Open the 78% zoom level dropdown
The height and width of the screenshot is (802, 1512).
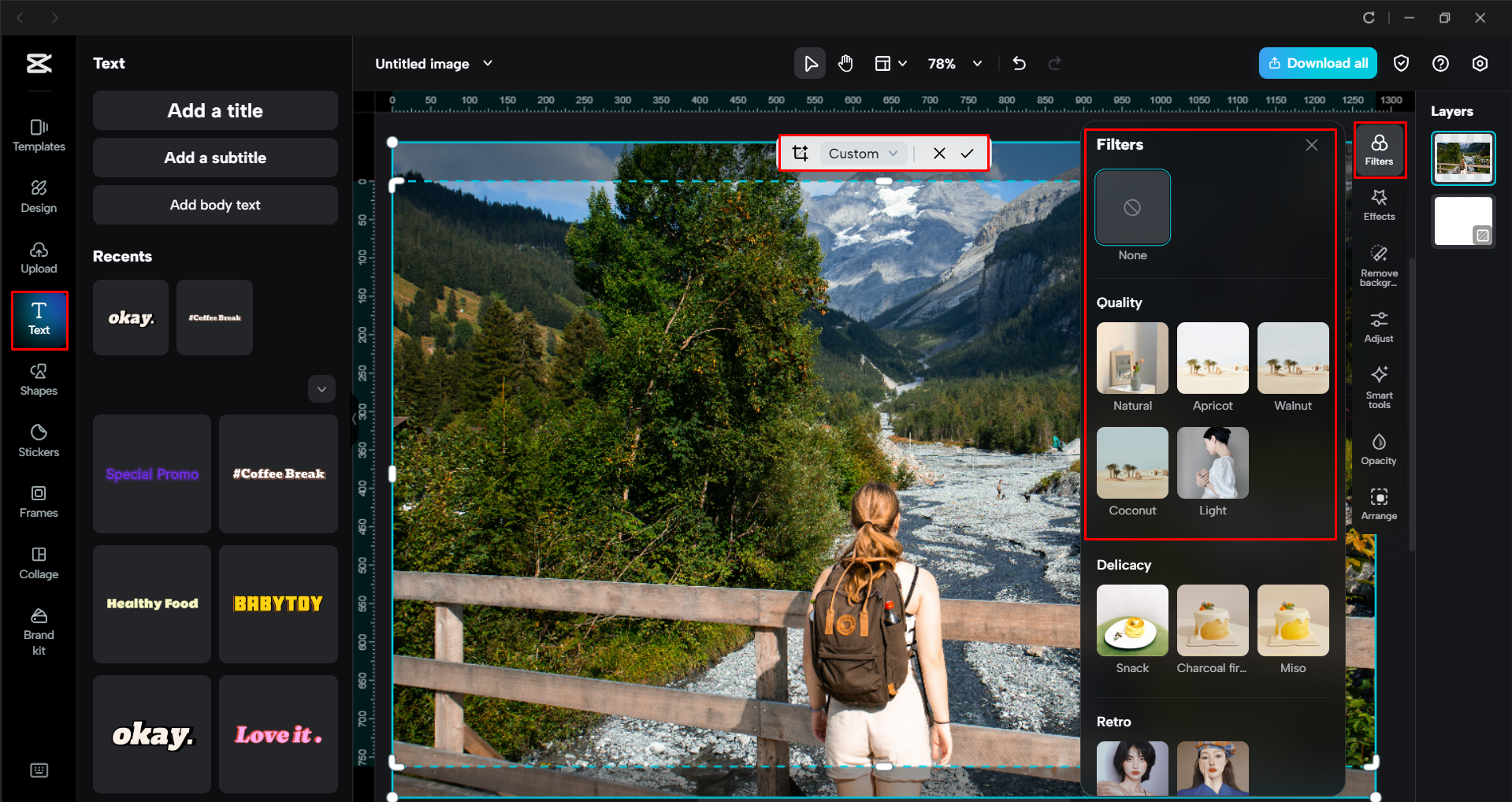point(954,63)
